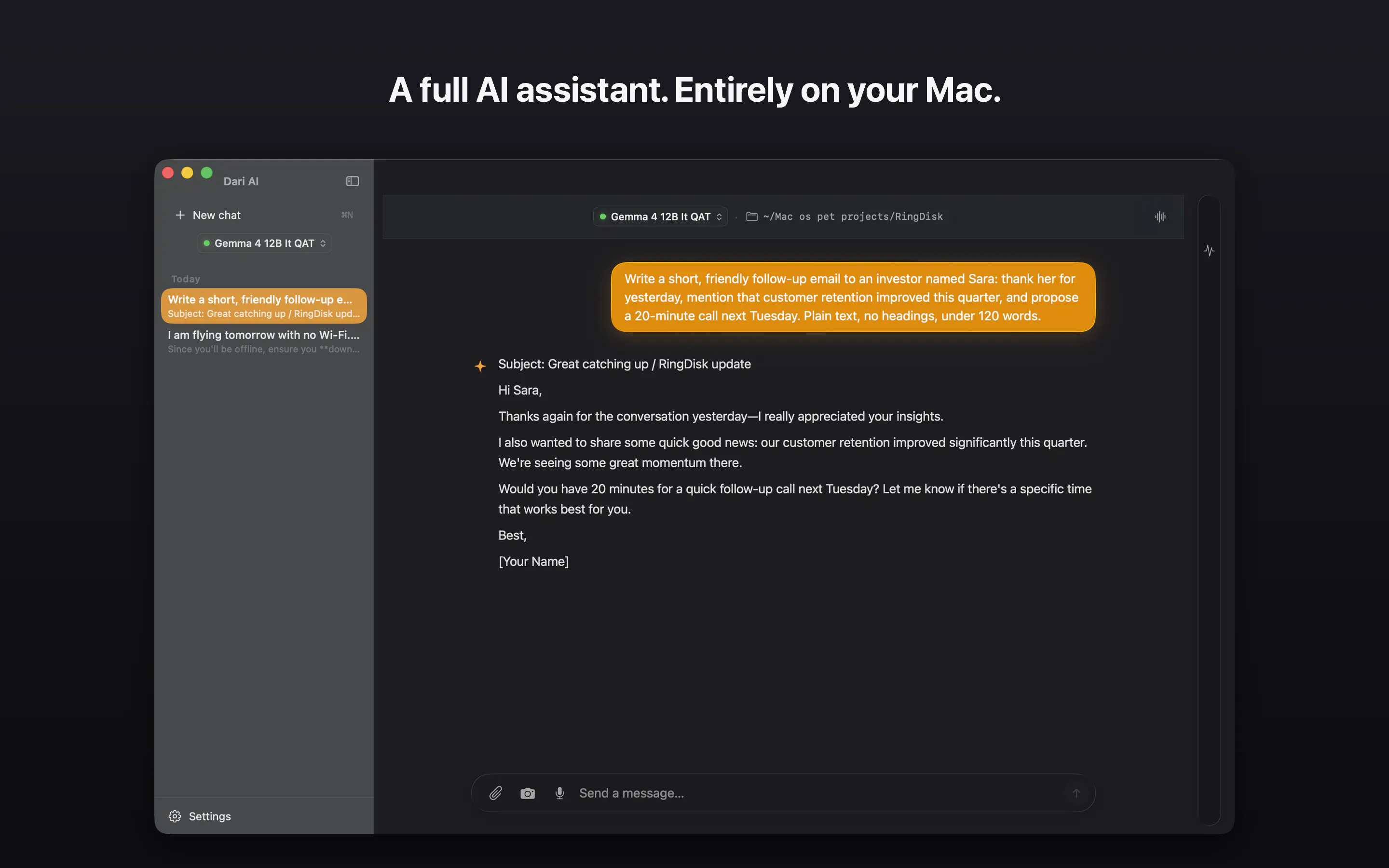
Task: Click the send arrow button
Action: point(1076,793)
